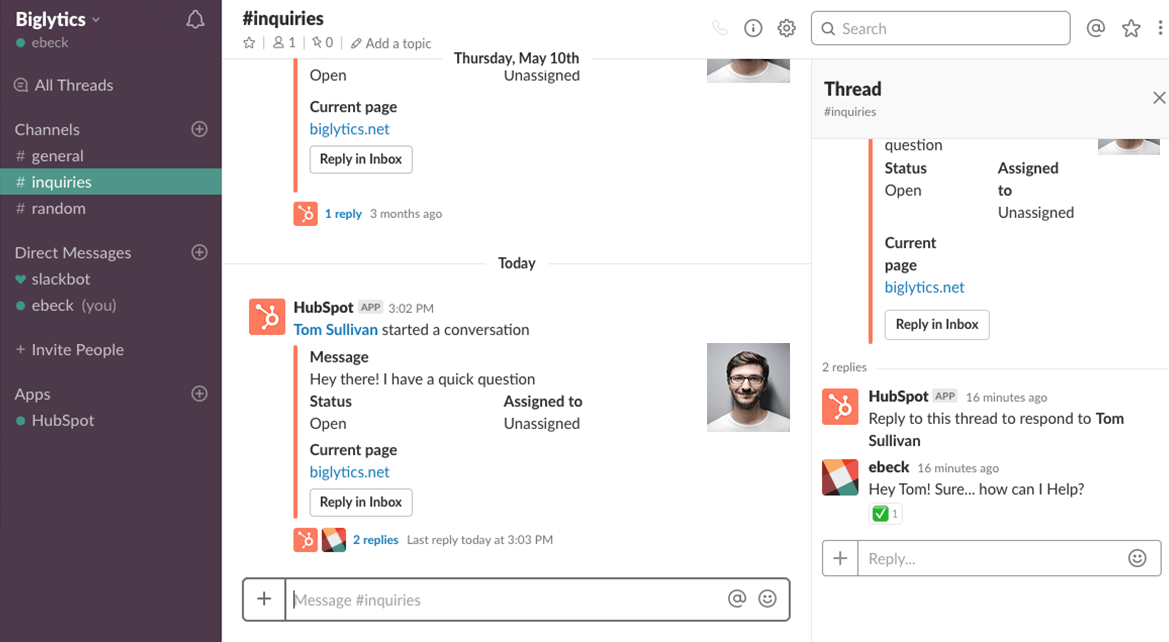The image size is (1169, 642).
Task: Open the biglytics.net link
Action: point(348,471)
